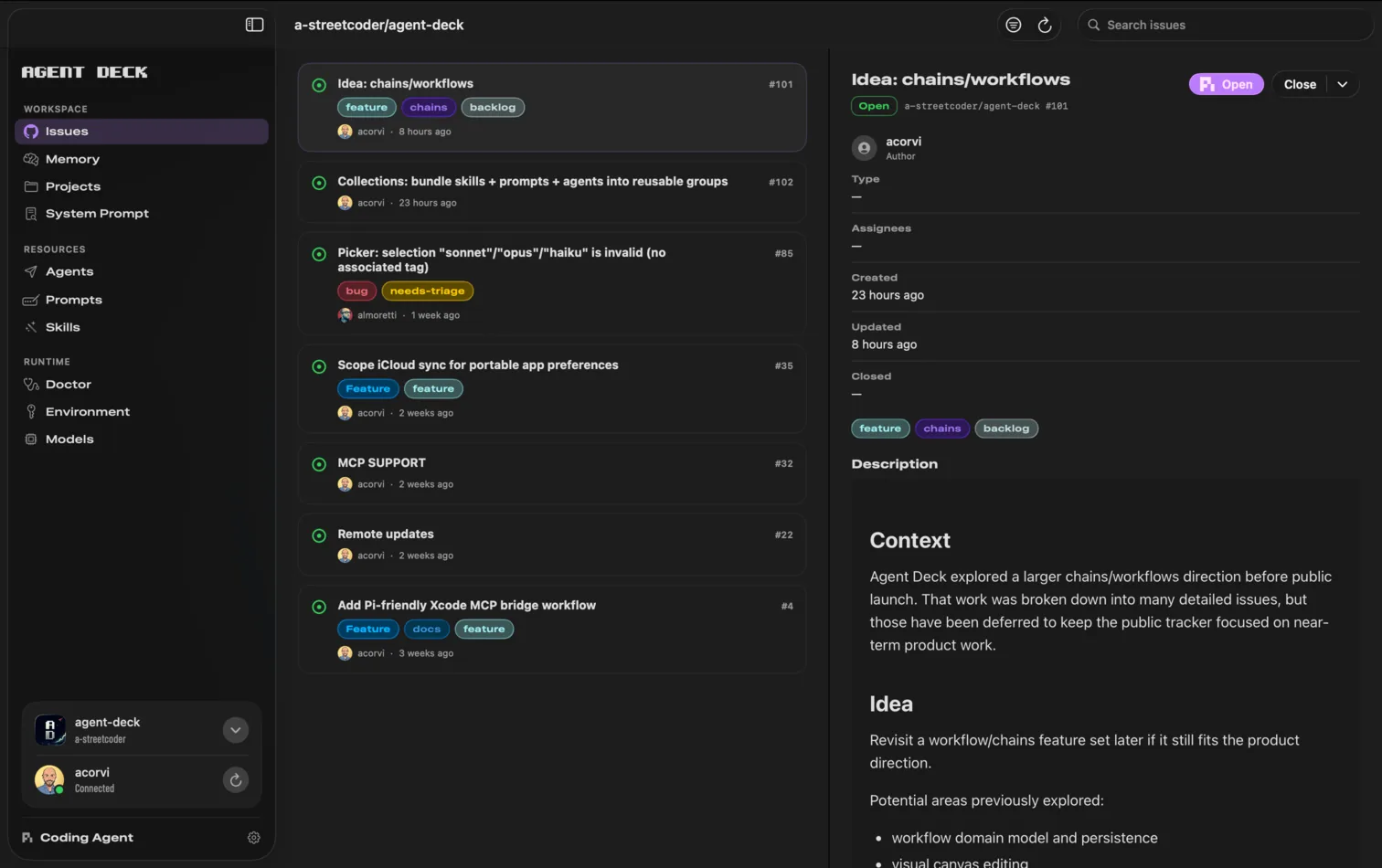
Task: Click almoretti avatar on Picker issue
Action: tap(345, 315)
